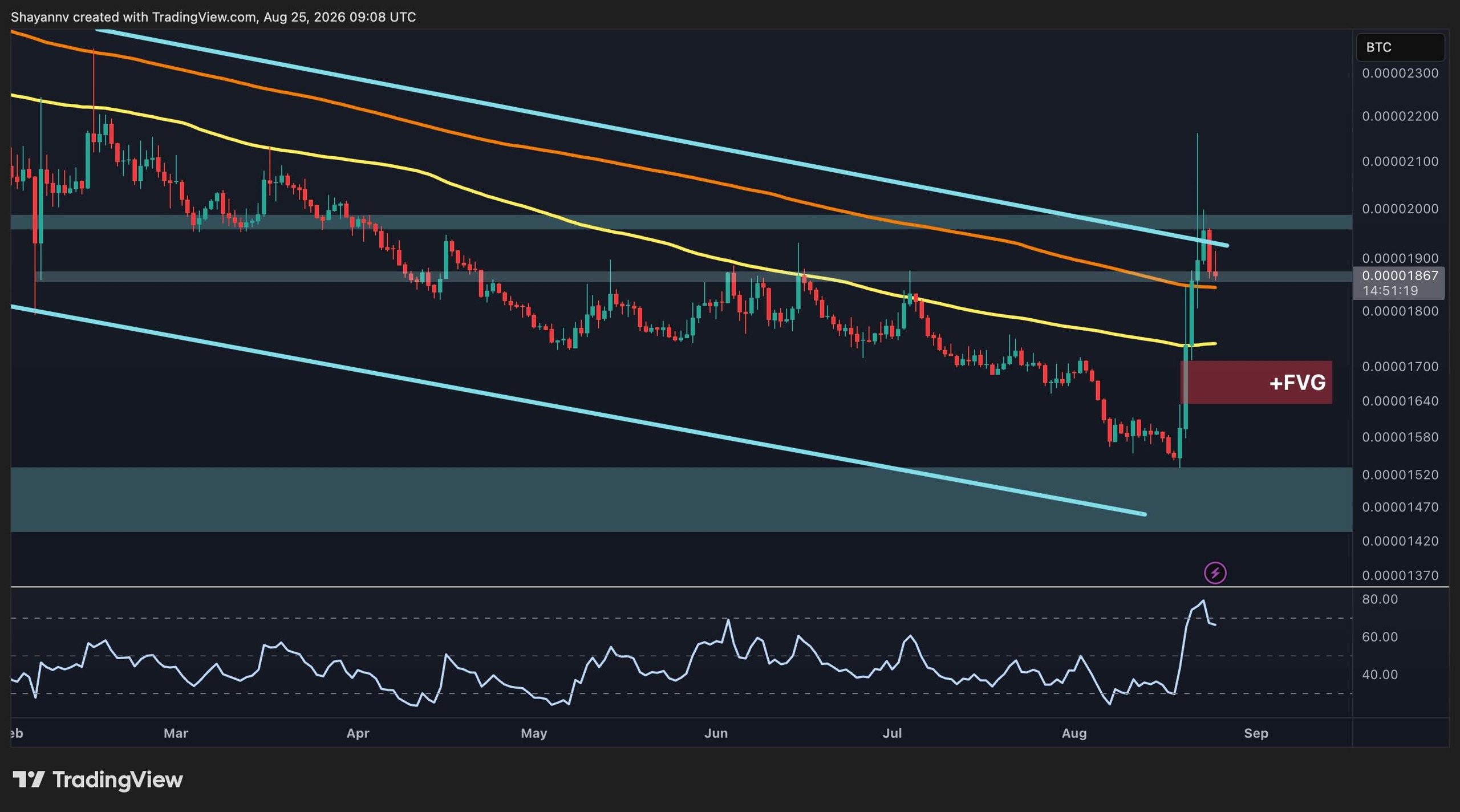1460x812 pixels.
Task: Click the 0.00001640 price axis label
Action: 1400,401
